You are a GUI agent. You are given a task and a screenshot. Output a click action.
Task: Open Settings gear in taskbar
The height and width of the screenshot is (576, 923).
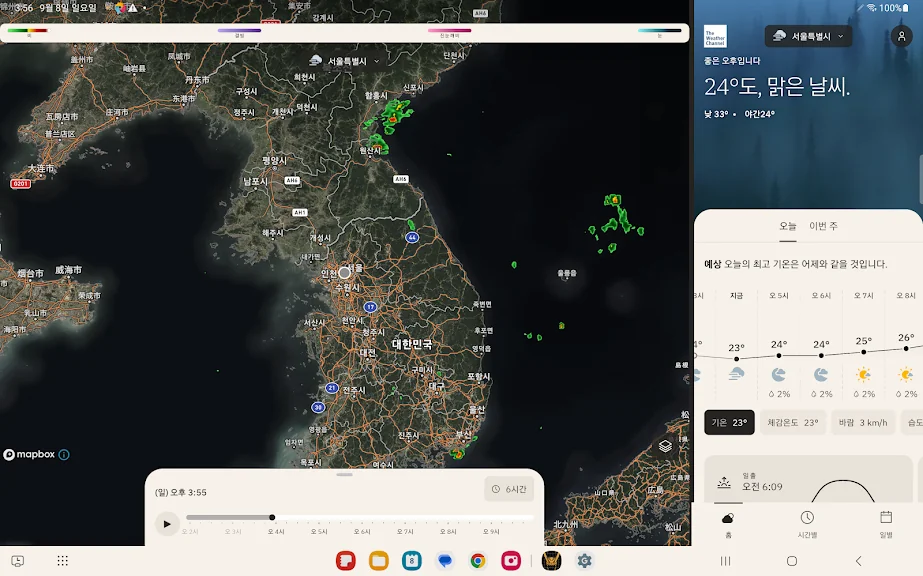pyautogui.click(x=584, y=561)
